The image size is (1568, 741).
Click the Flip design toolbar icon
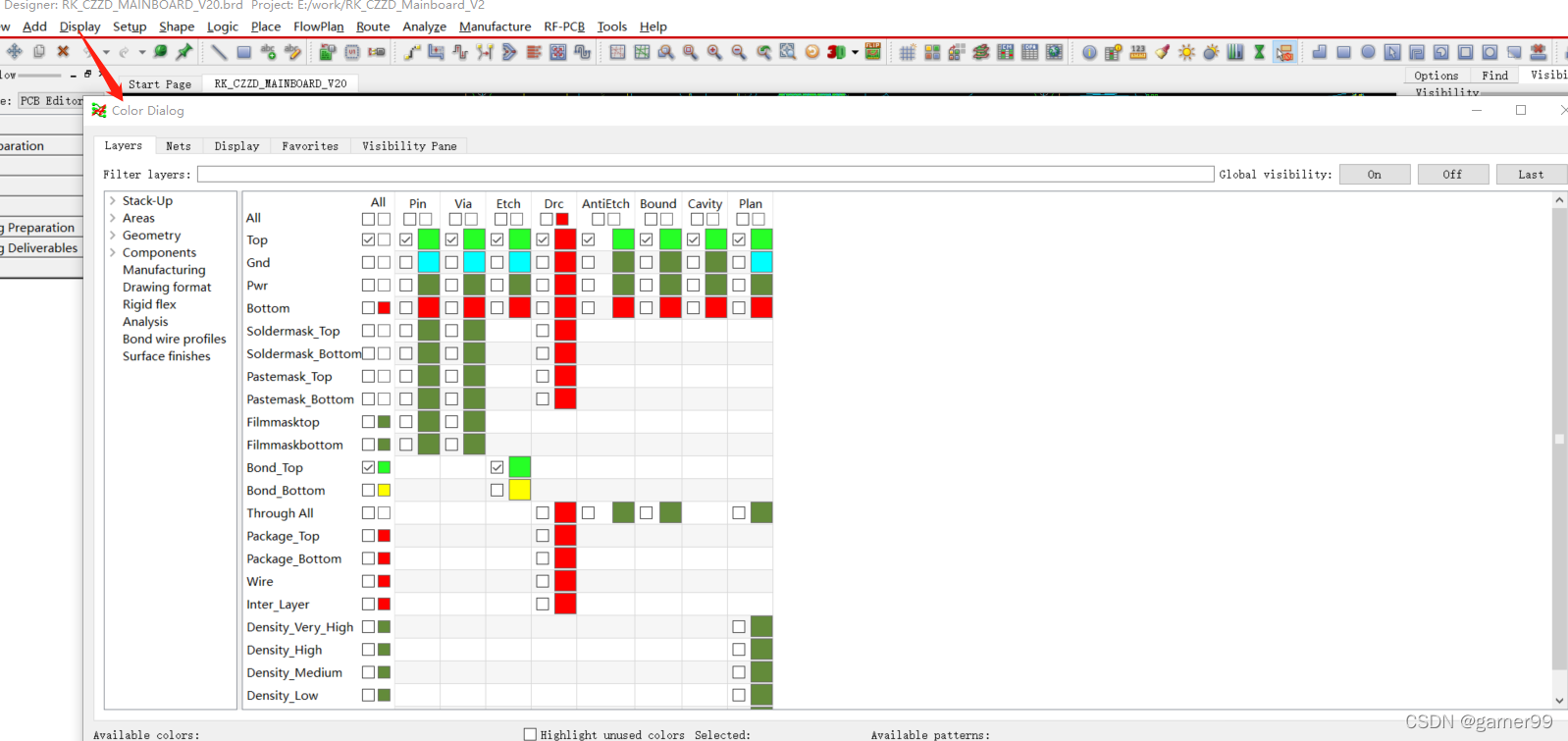coord(872,52)
